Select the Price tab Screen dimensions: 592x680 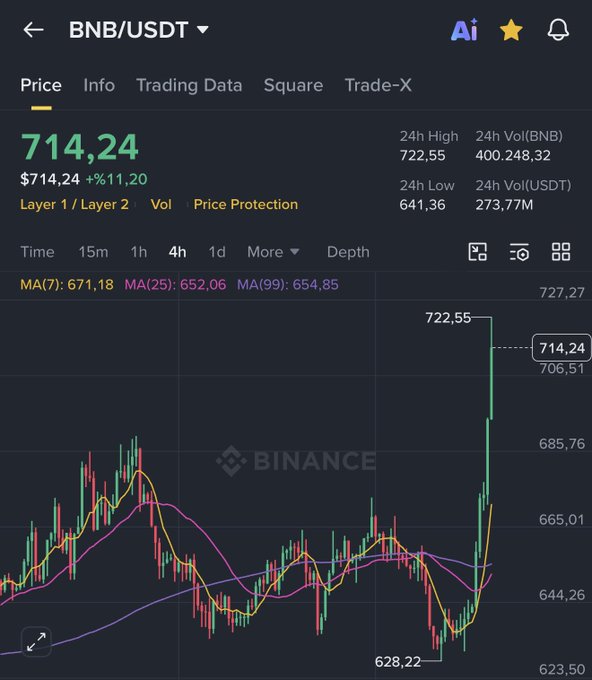pyautogui.click(x=41, y=85)
